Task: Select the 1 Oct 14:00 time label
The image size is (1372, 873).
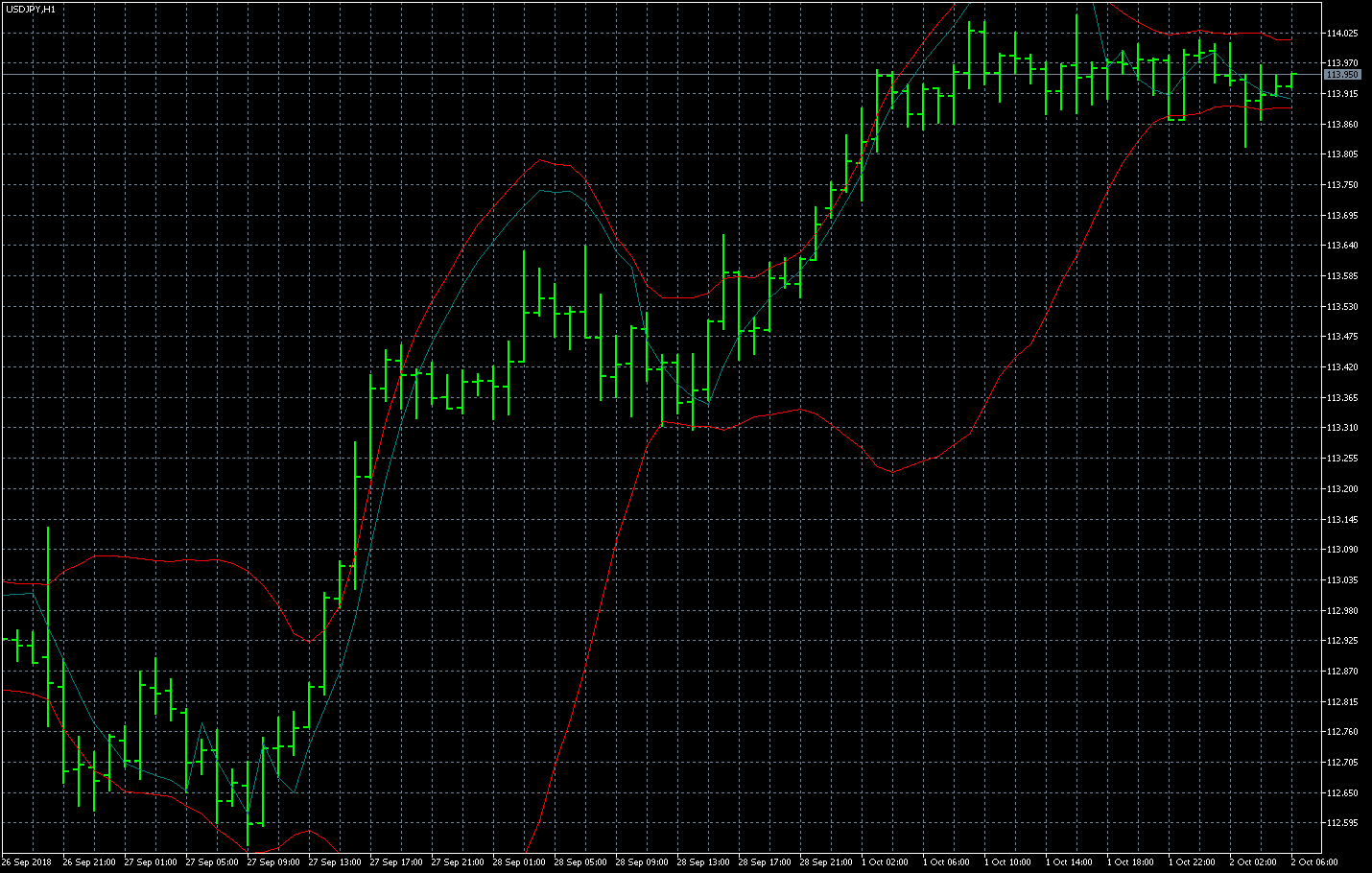Action: pos(1069,862)
